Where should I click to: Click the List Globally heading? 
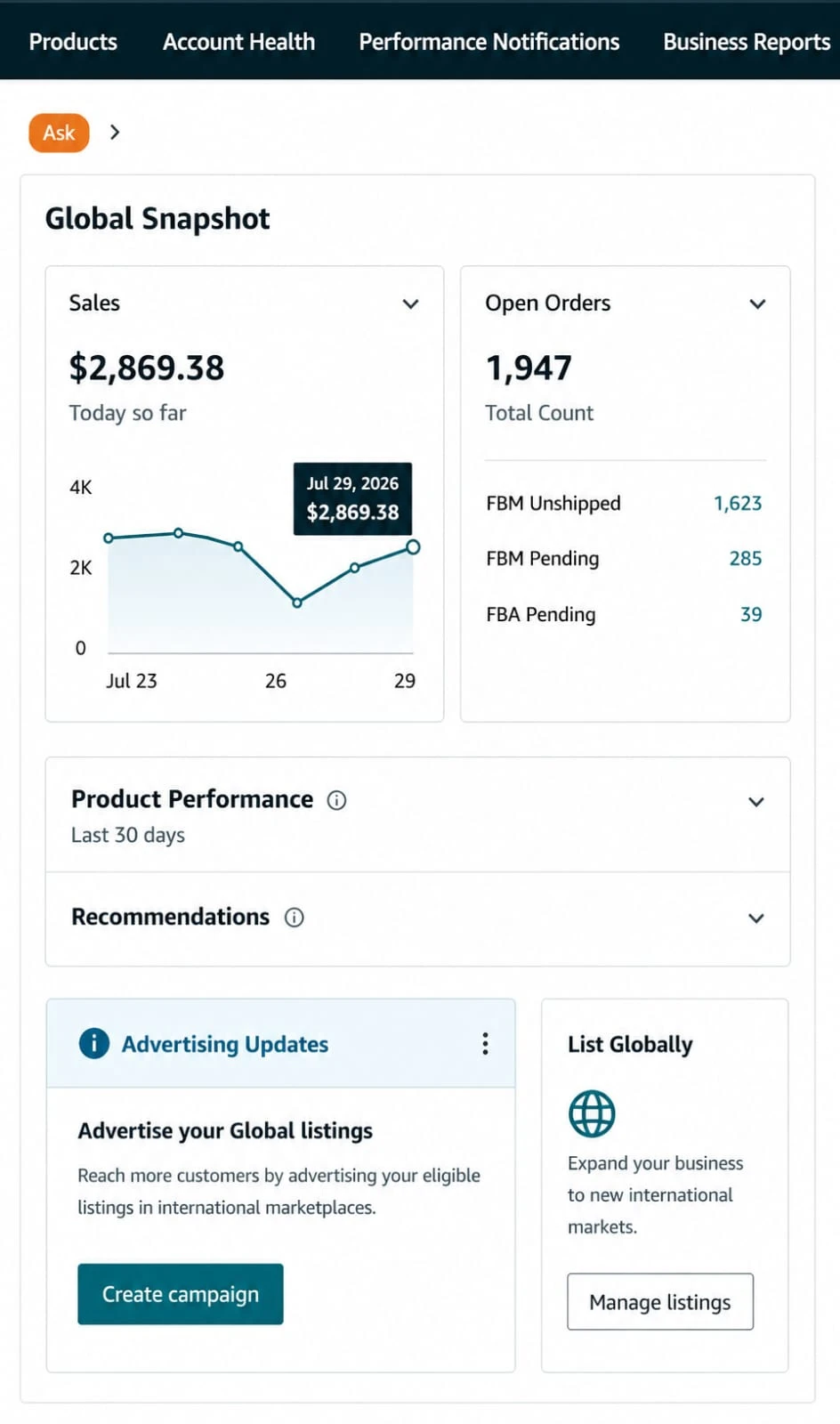[630, 1044]
